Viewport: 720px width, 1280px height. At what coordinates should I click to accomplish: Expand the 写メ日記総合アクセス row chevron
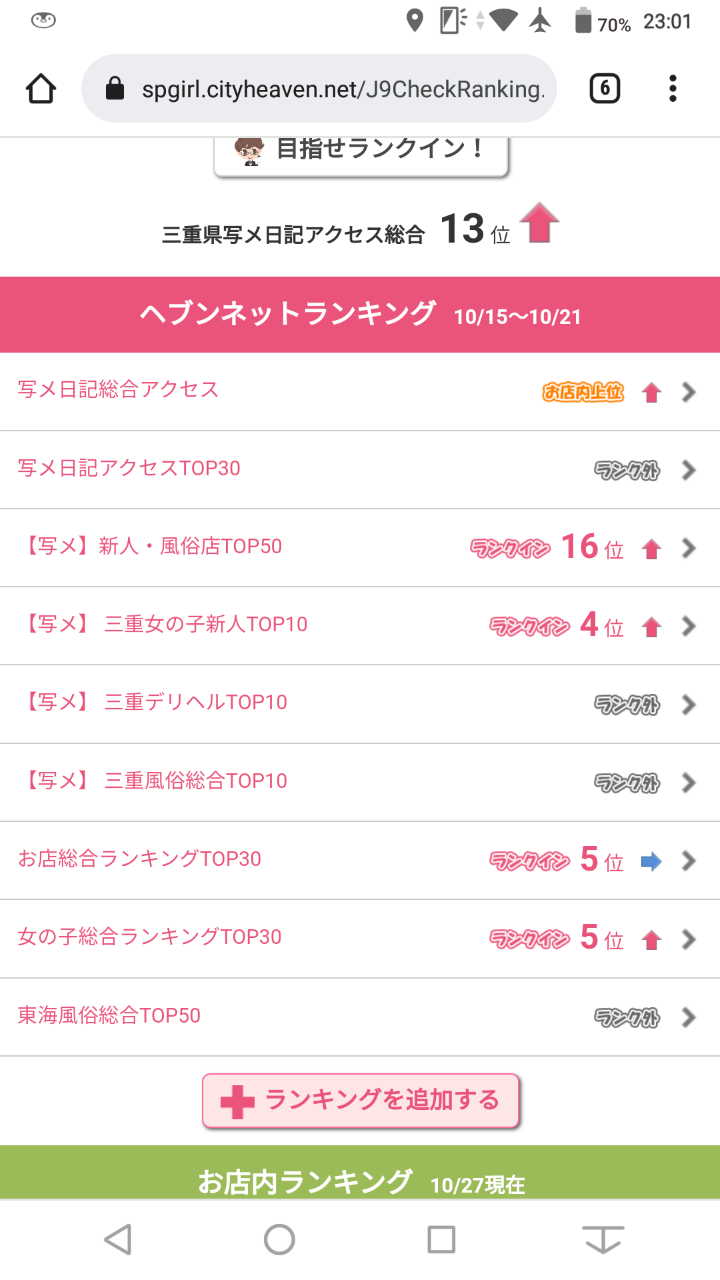pyautogui.click(x=688, y=392)
